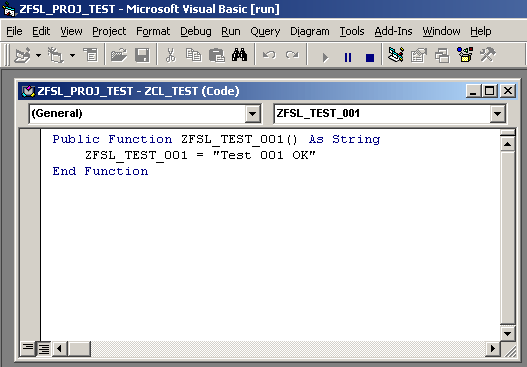Viewport: 527px width, 367px height.
Task: Click in the code editor text area
Action: (x=270, y=235)
